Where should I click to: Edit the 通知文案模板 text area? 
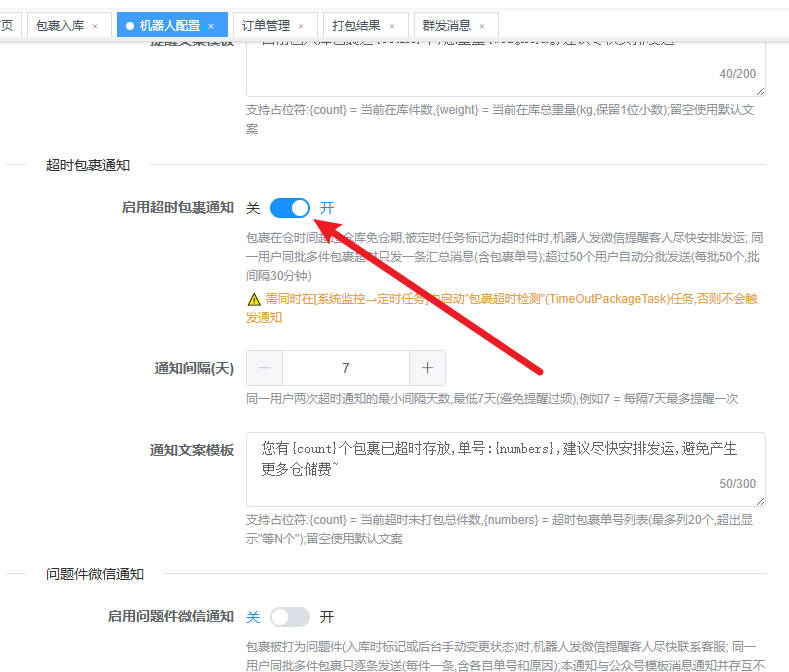coord(506,469)
